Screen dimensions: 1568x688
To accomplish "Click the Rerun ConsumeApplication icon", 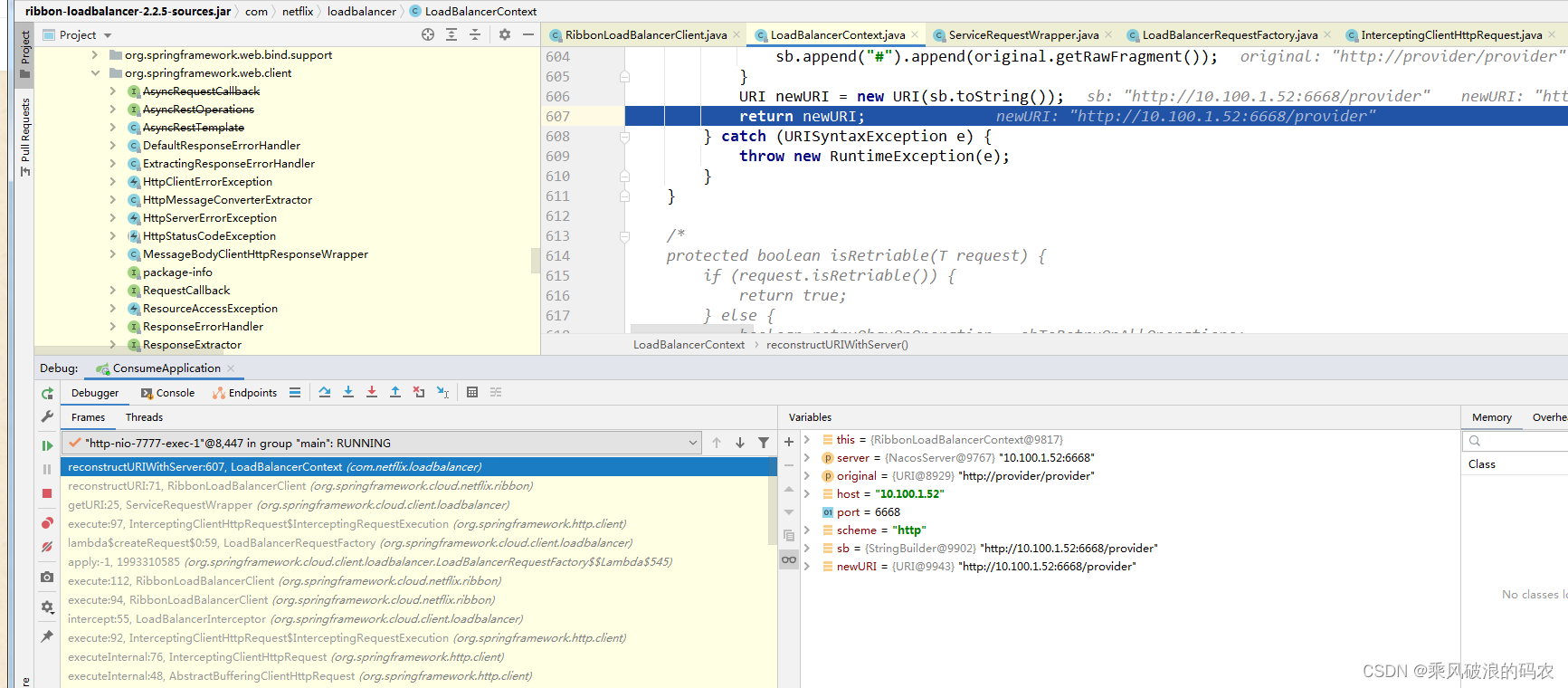I will coord(47,394).
